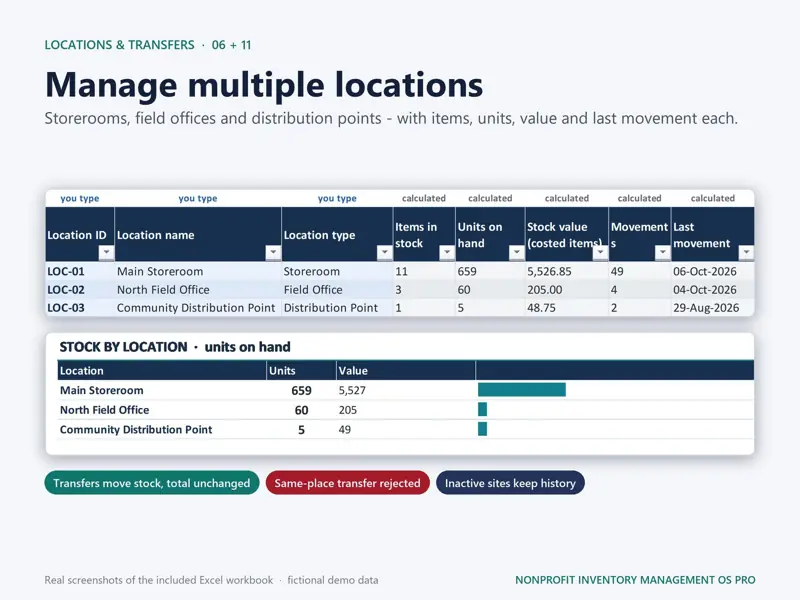Image resolution: width=800 pixels, height=600 pixels.
Task: Click the 205 value in Stock by Location
Action: point(347,410)
